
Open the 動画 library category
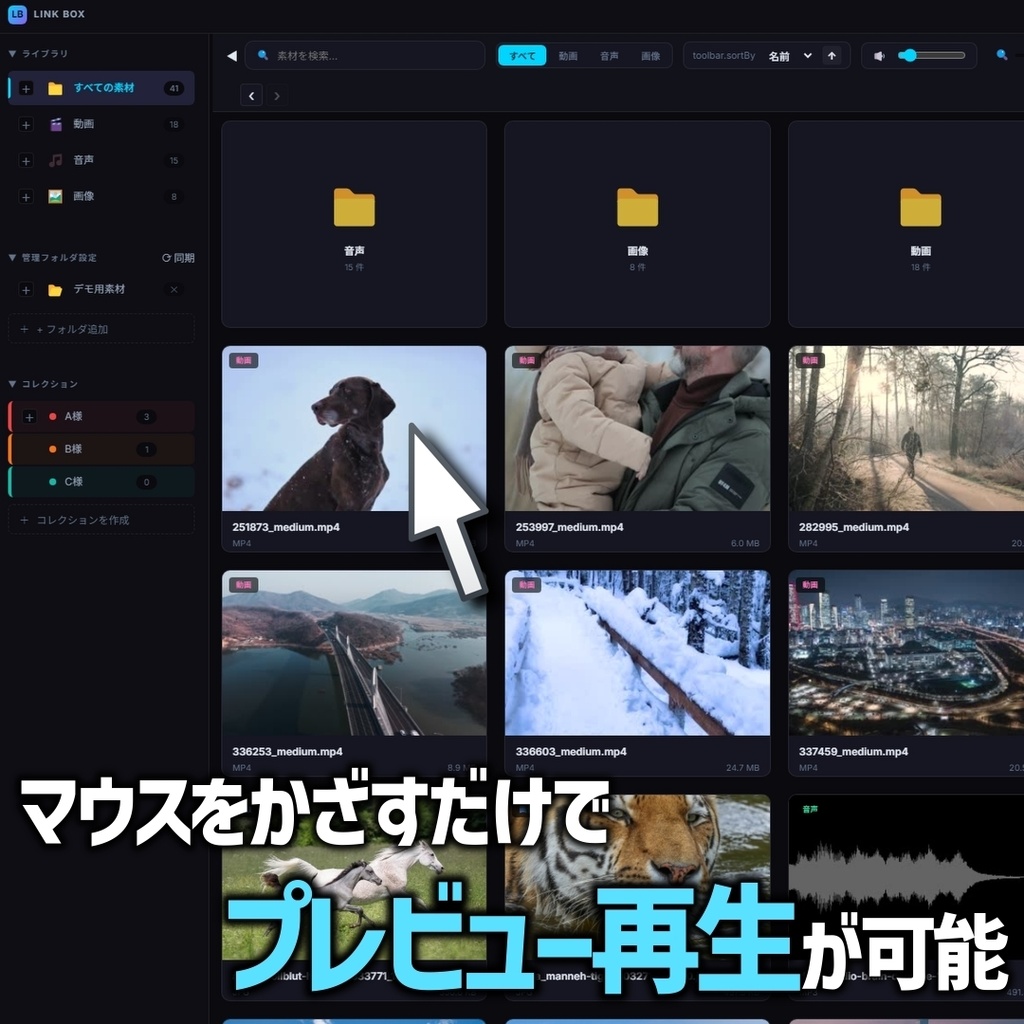click(x=101, y=124)
